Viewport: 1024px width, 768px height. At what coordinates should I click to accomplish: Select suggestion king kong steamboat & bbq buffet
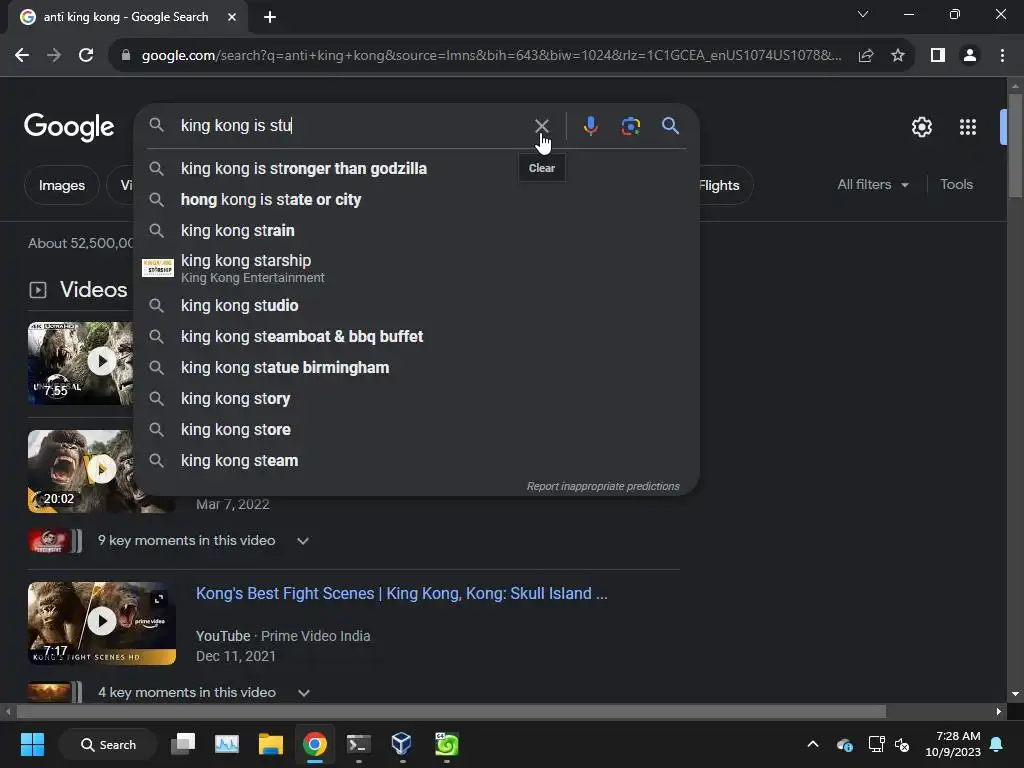[x=416, y=337]
